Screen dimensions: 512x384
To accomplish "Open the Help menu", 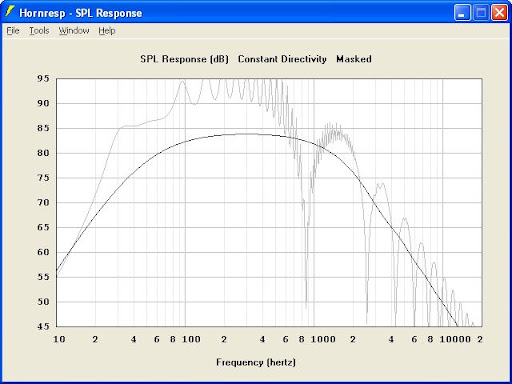I will (x=107, y=31).
